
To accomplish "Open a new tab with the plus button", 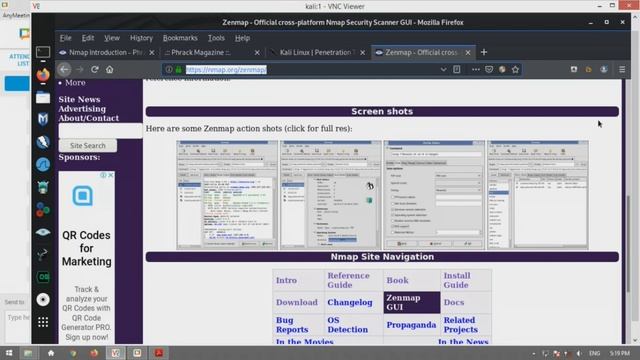I will tap(484, 52).
